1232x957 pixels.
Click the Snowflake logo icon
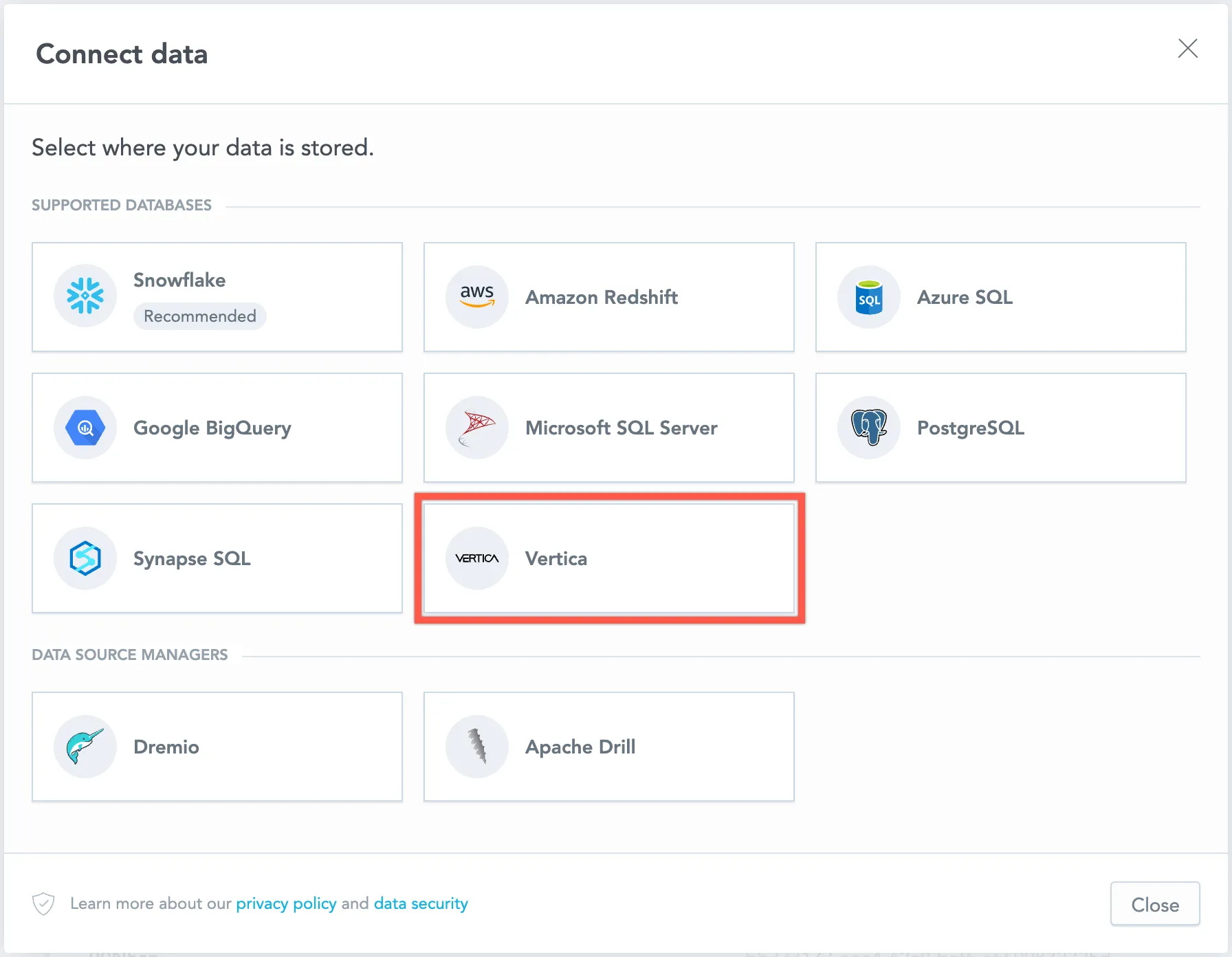point(85,296)
